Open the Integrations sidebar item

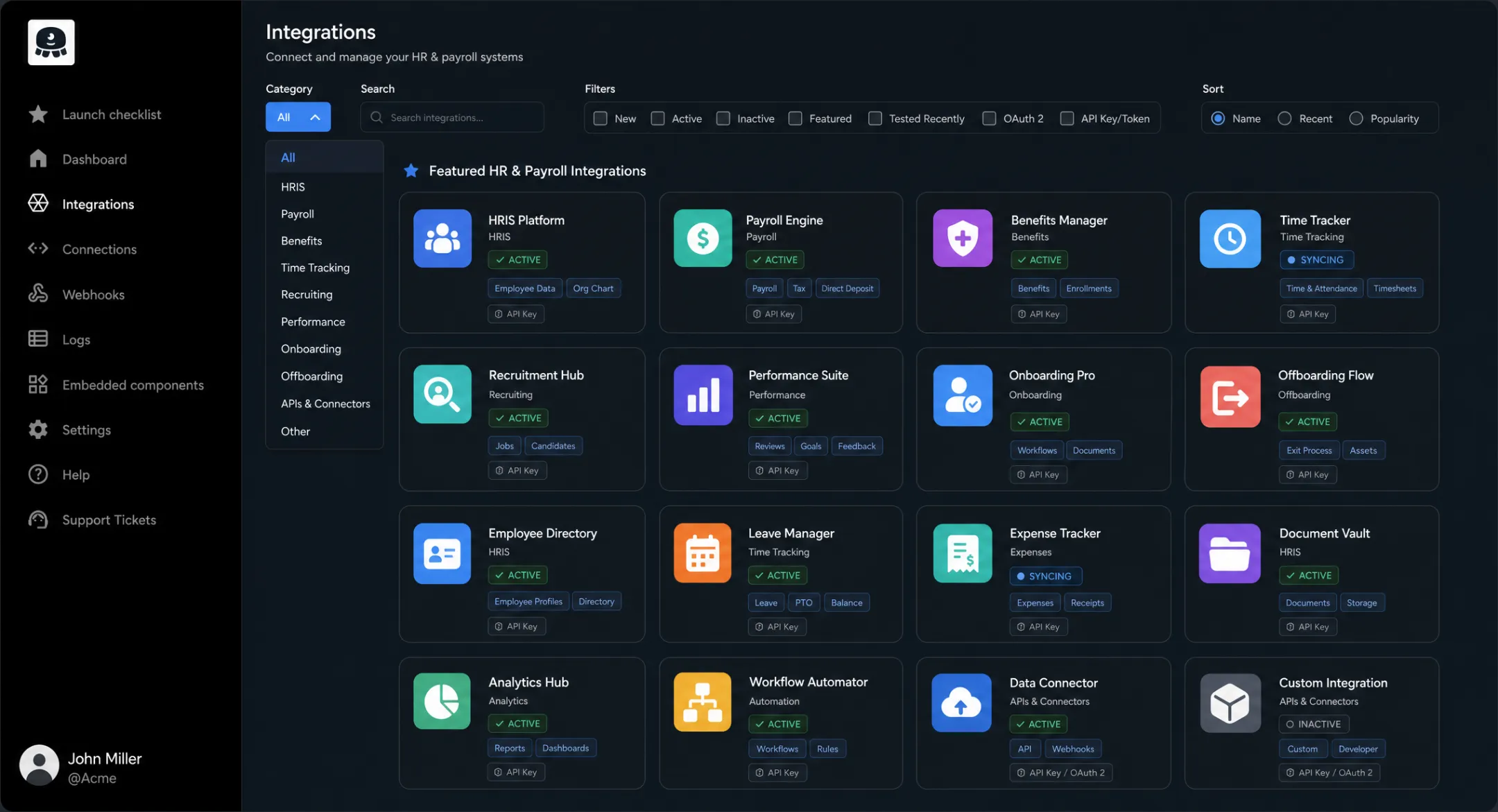[98, 204]
